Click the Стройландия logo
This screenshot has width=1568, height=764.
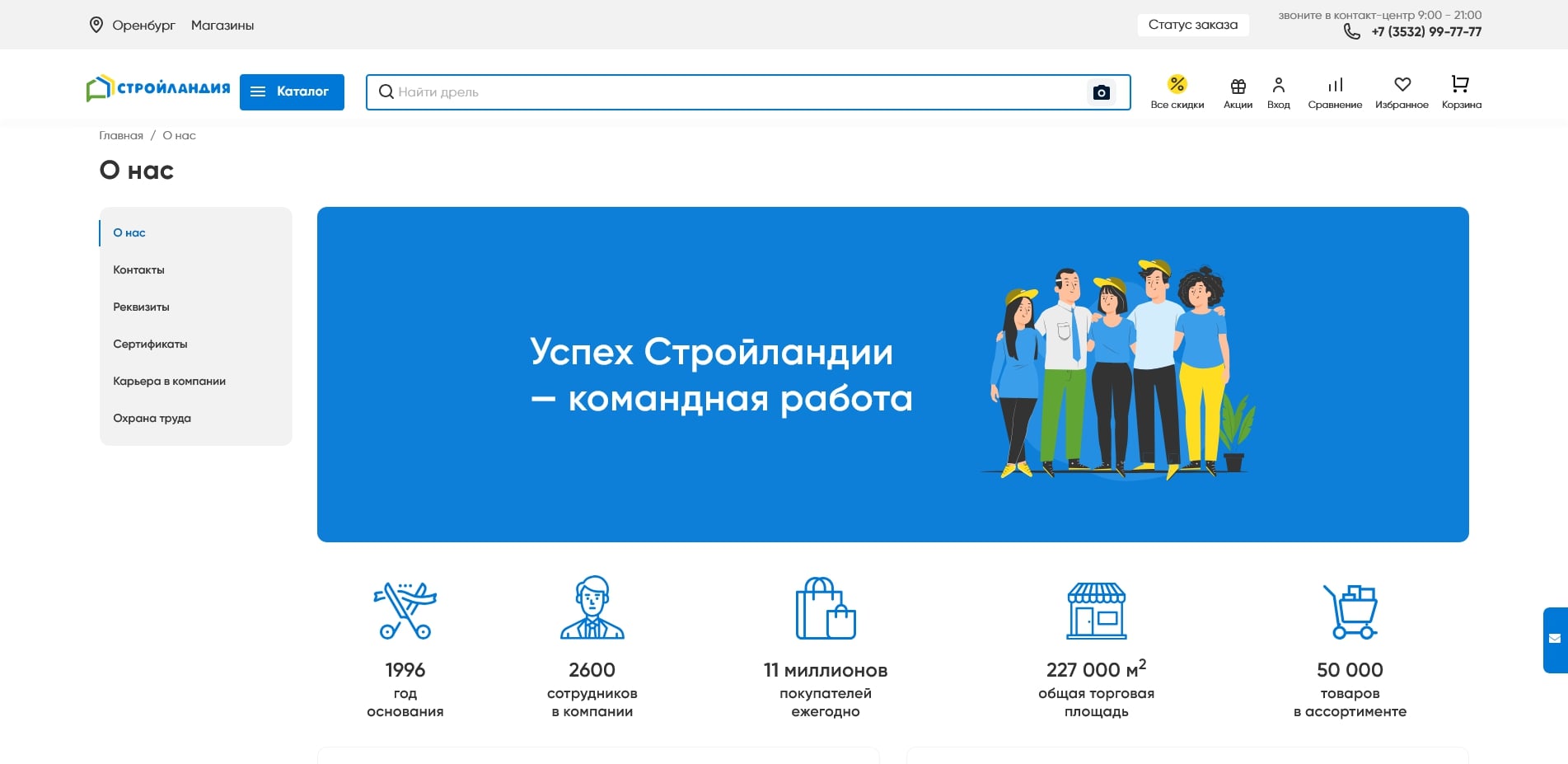point(158,87)
